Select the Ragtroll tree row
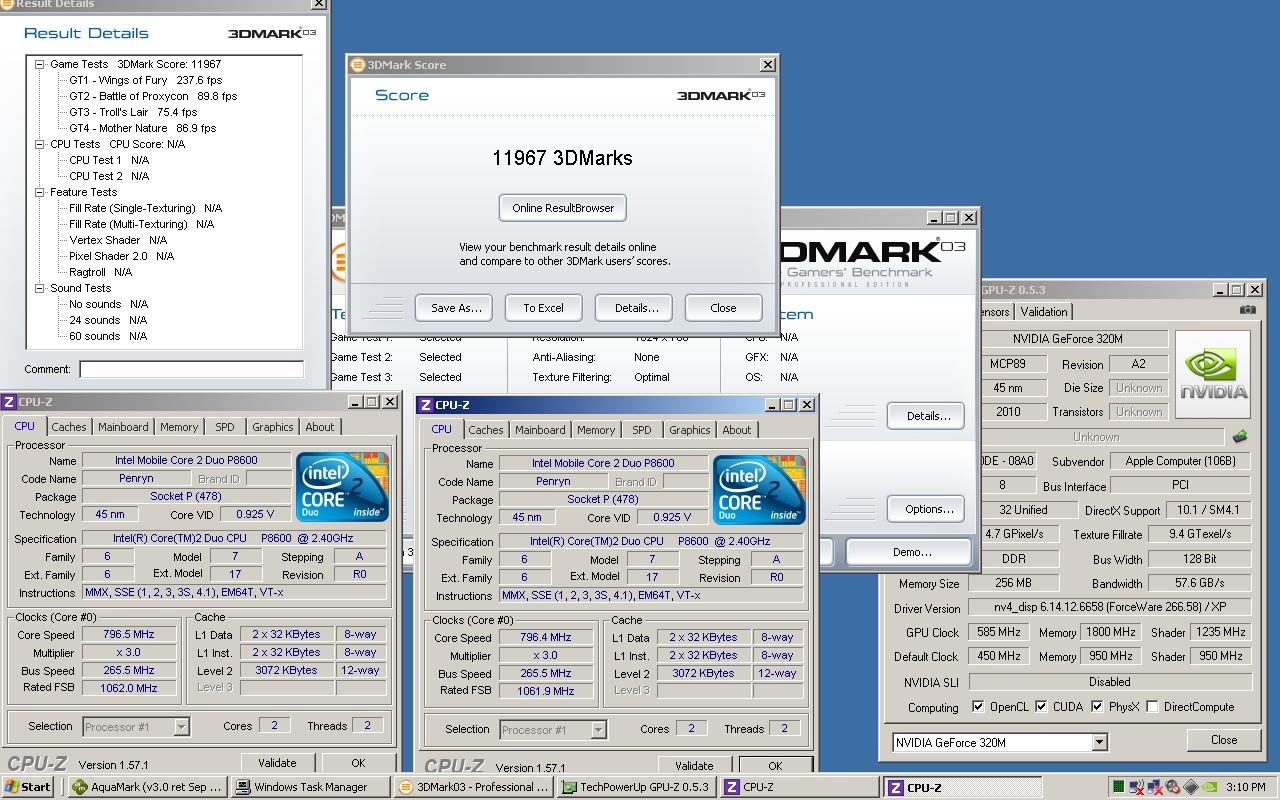 pyautogui.click(x=100, y=272)
